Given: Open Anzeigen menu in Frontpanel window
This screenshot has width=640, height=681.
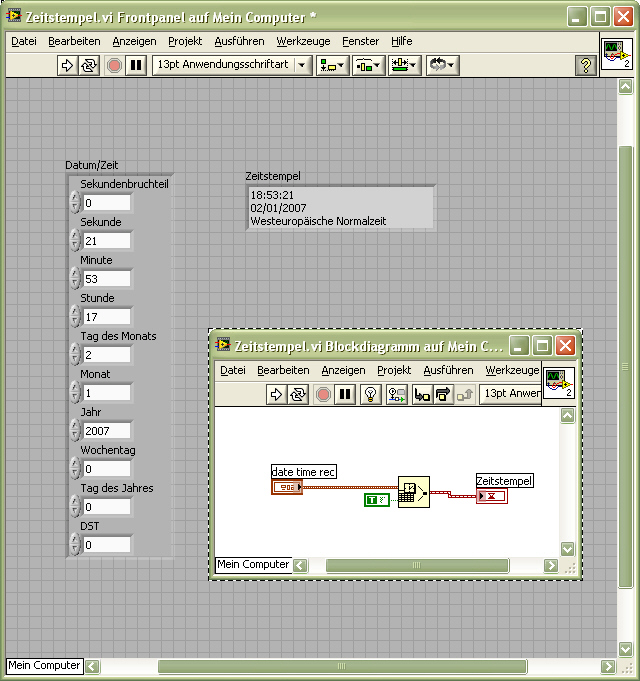Looking at the screenshot, I should (x=134, y=41).
